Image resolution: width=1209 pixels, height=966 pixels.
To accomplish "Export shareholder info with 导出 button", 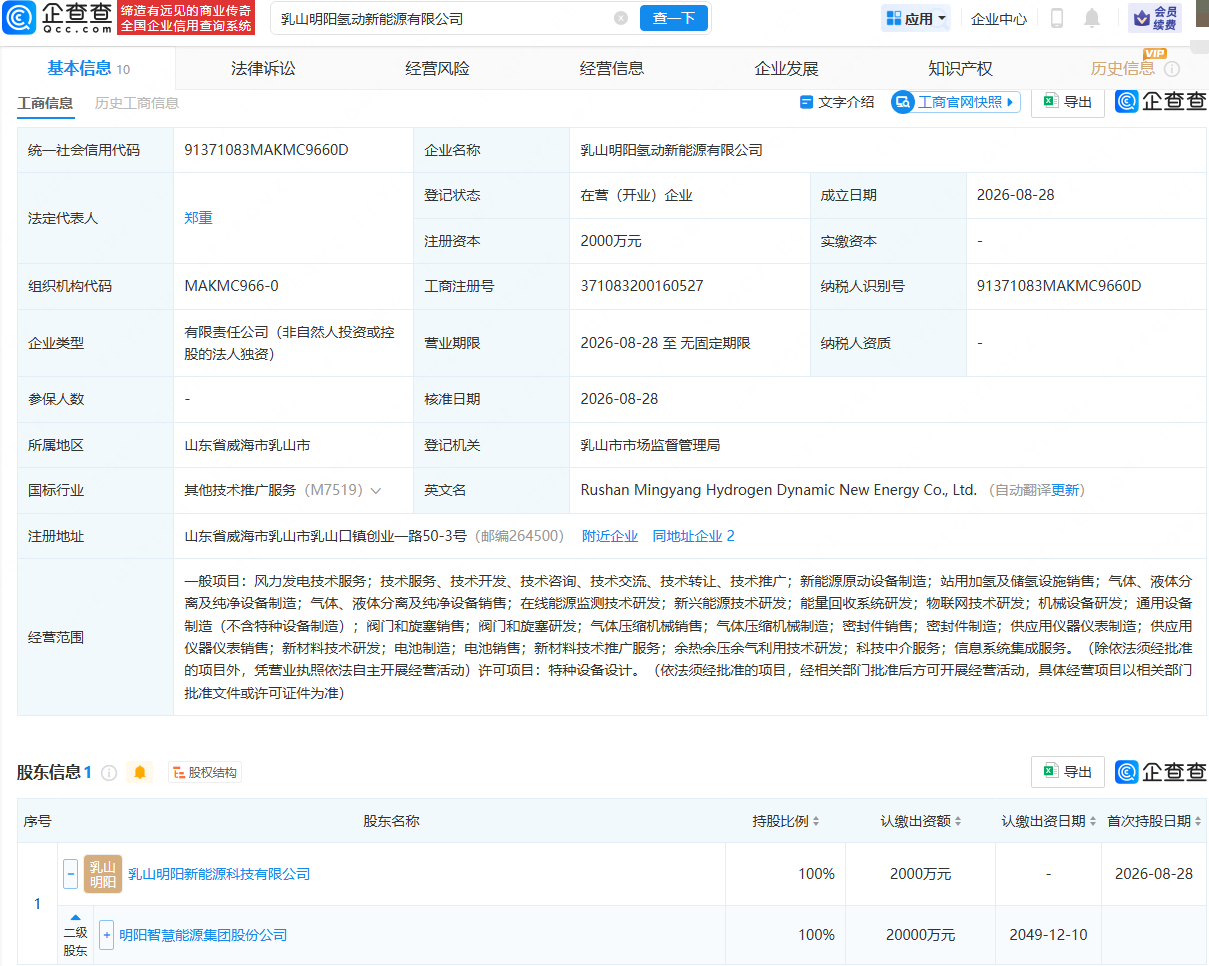I will pos(1068,772).
